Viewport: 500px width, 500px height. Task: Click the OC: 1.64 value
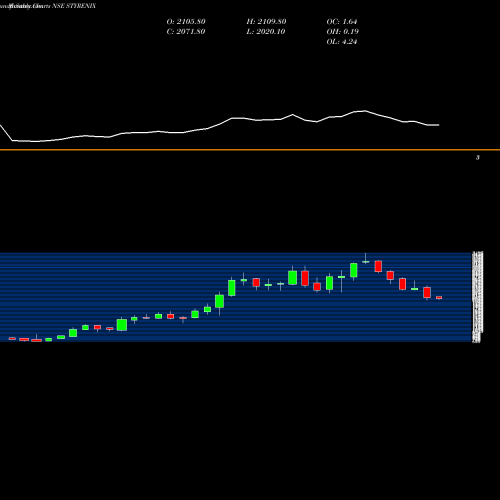342,22
